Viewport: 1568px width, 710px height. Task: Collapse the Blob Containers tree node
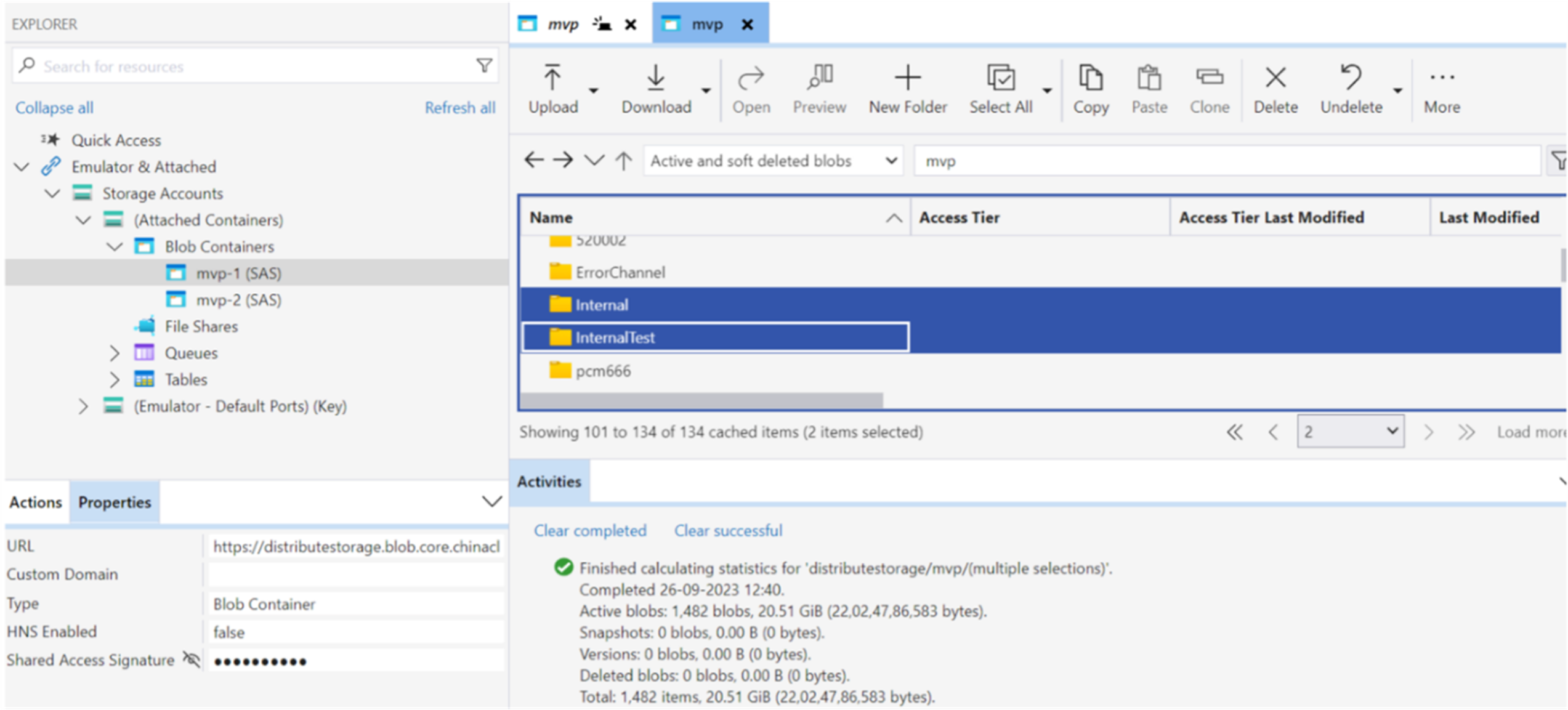click(115, 246)
